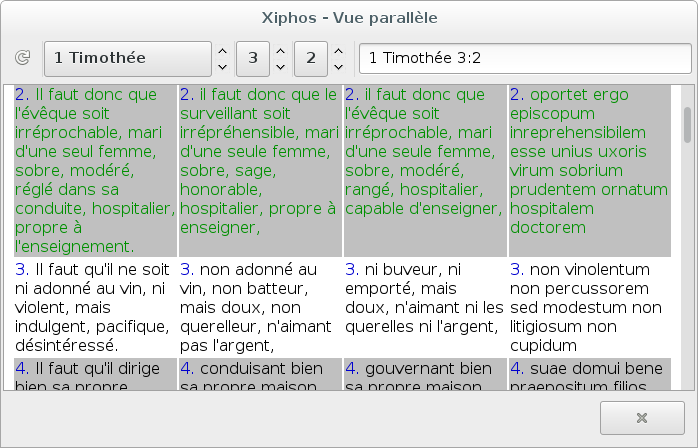The width and height of the screenshot is (698, 448).
Task: Open the book selector showing 1 Timothée
Action: click(128, 59)
